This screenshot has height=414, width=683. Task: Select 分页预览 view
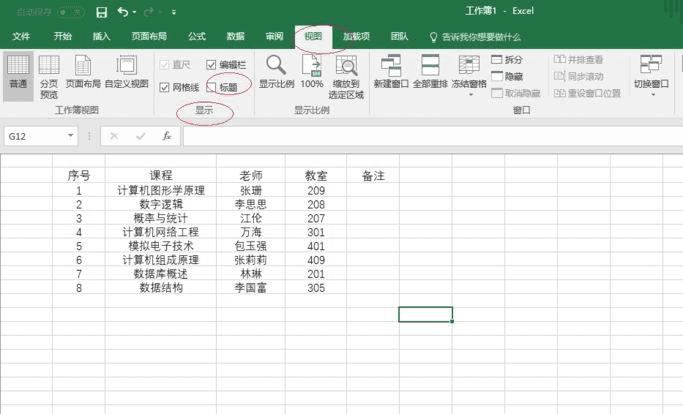[49, 77]
